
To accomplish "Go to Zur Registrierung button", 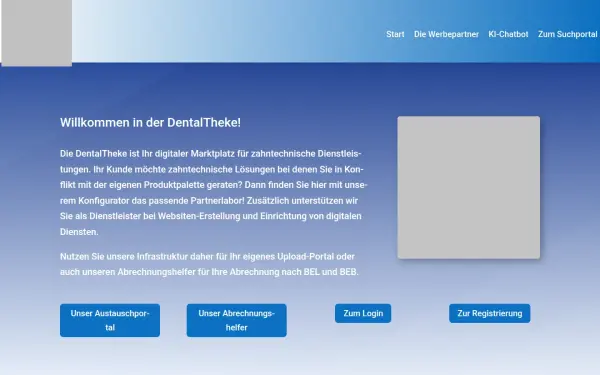I will click(490, 313).
